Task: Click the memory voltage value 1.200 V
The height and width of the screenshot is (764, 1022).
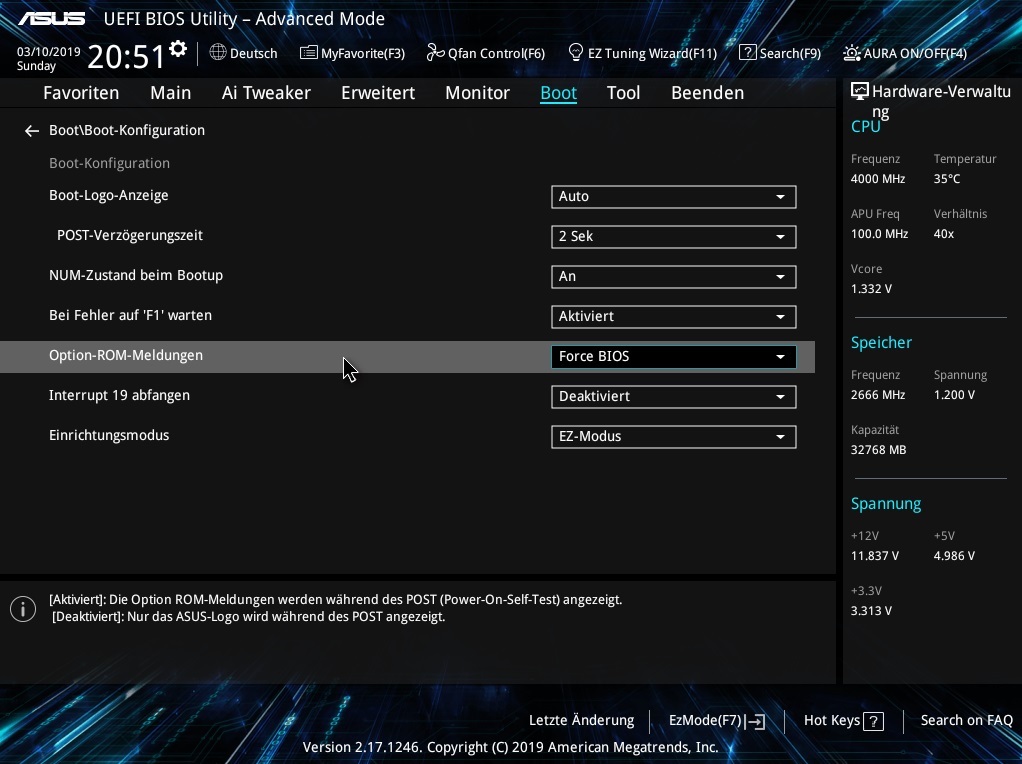Action: click(954, 395)
